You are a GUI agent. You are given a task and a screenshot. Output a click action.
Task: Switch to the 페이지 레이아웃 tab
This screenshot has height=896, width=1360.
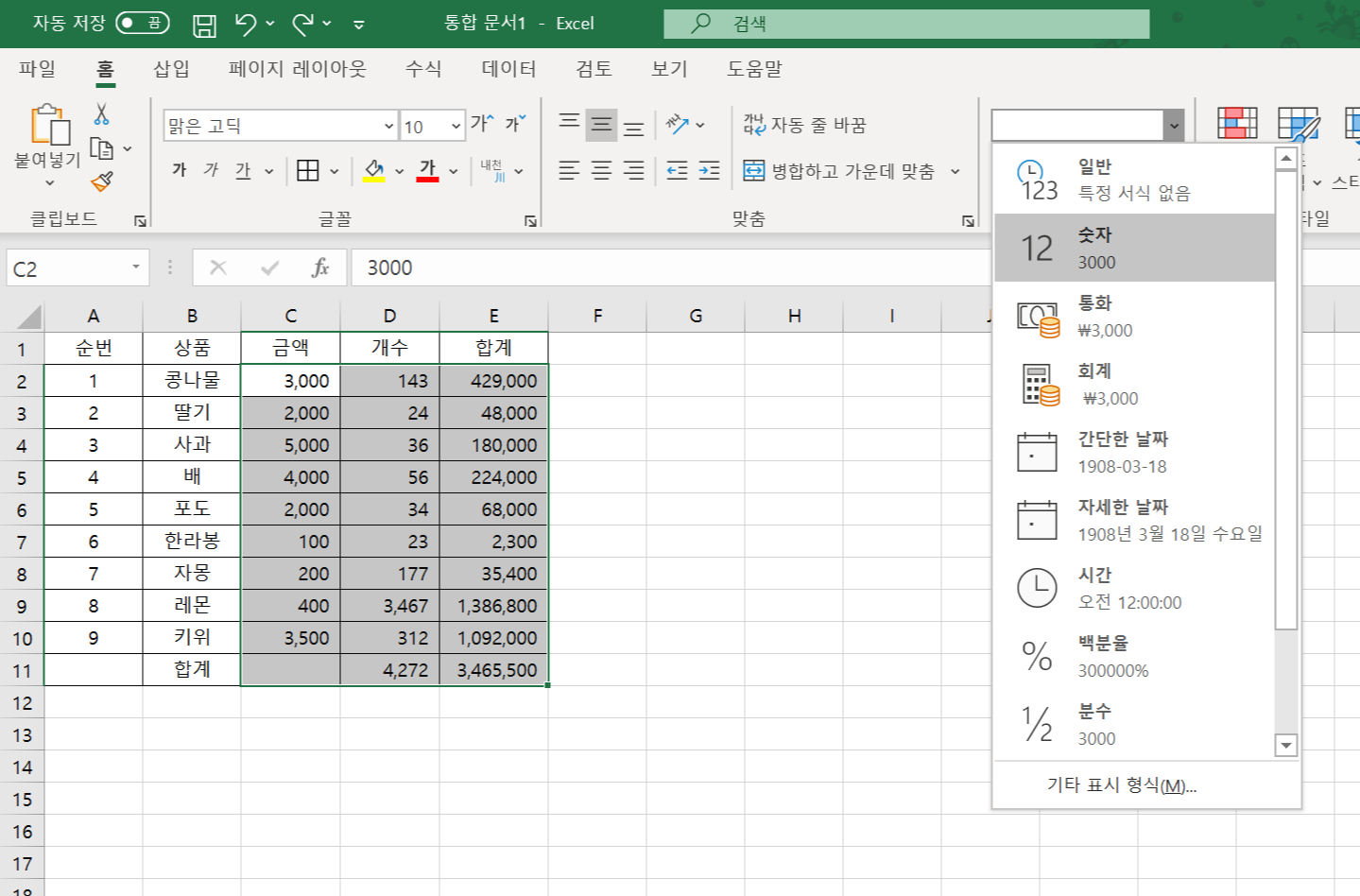(297, 69)
